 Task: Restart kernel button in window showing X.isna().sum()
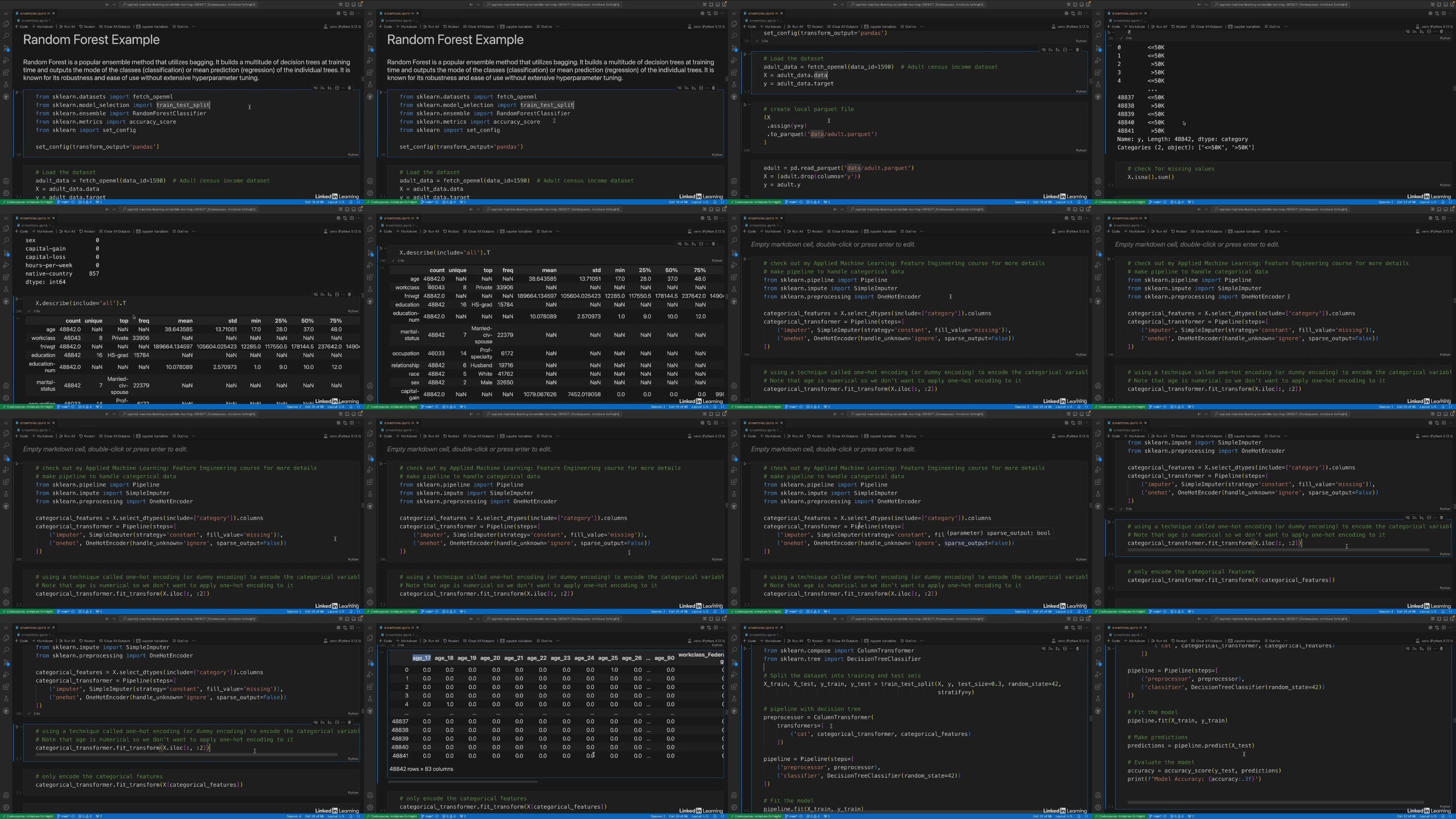(1179, 26)
